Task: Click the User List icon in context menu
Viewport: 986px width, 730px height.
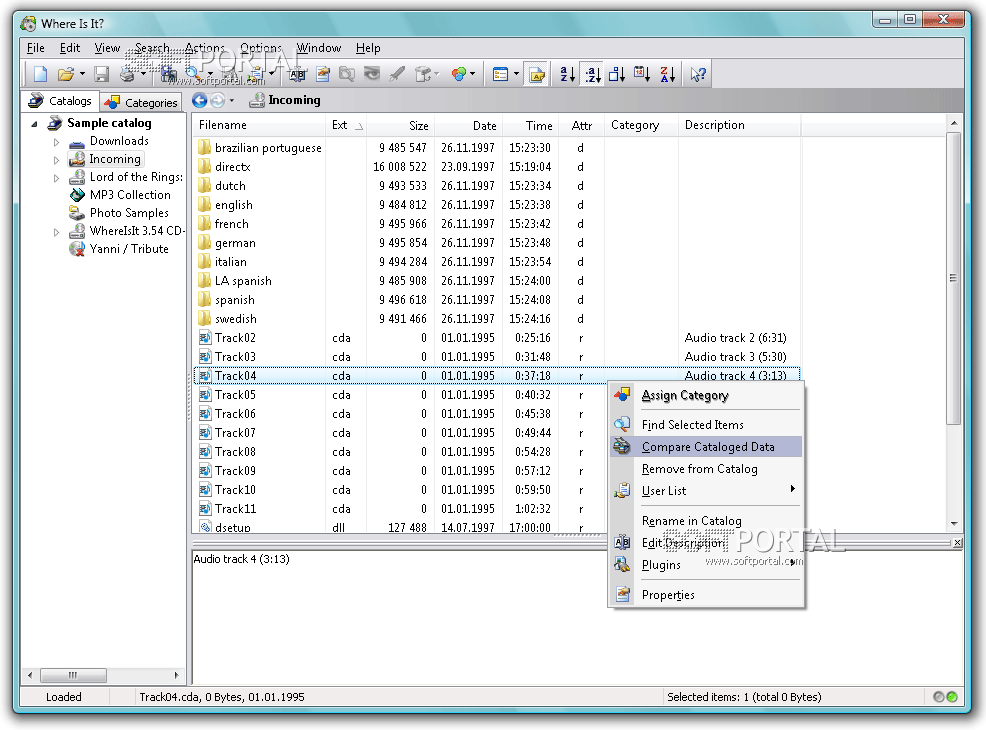Action: pyautogui.click(x=622, y=490)
